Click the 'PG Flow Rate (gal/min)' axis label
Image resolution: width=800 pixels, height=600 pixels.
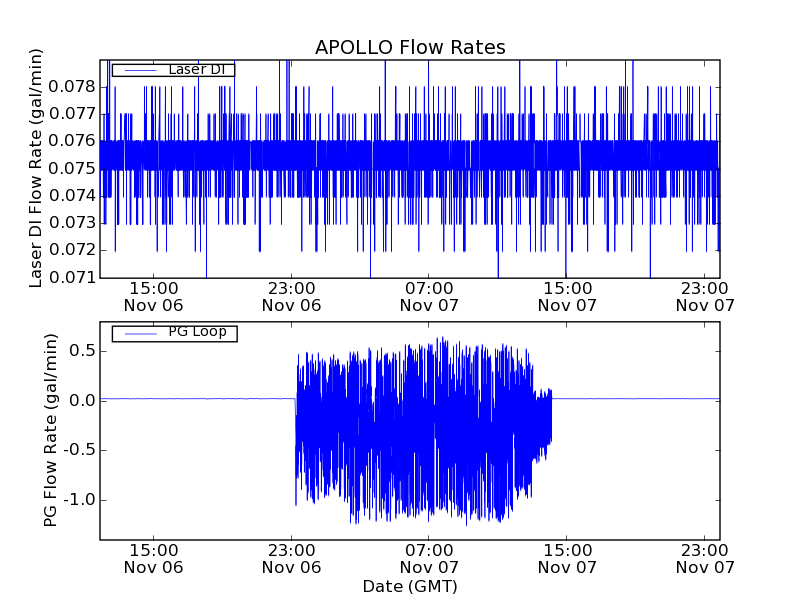[x=50, y=431]
